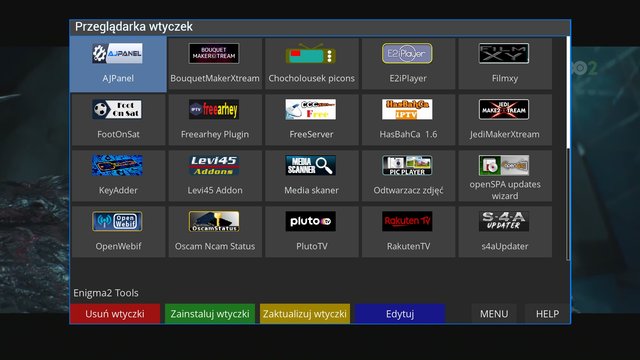640x360 pixels.
Task: Select the S4A Updater icon
Action: 504,221
